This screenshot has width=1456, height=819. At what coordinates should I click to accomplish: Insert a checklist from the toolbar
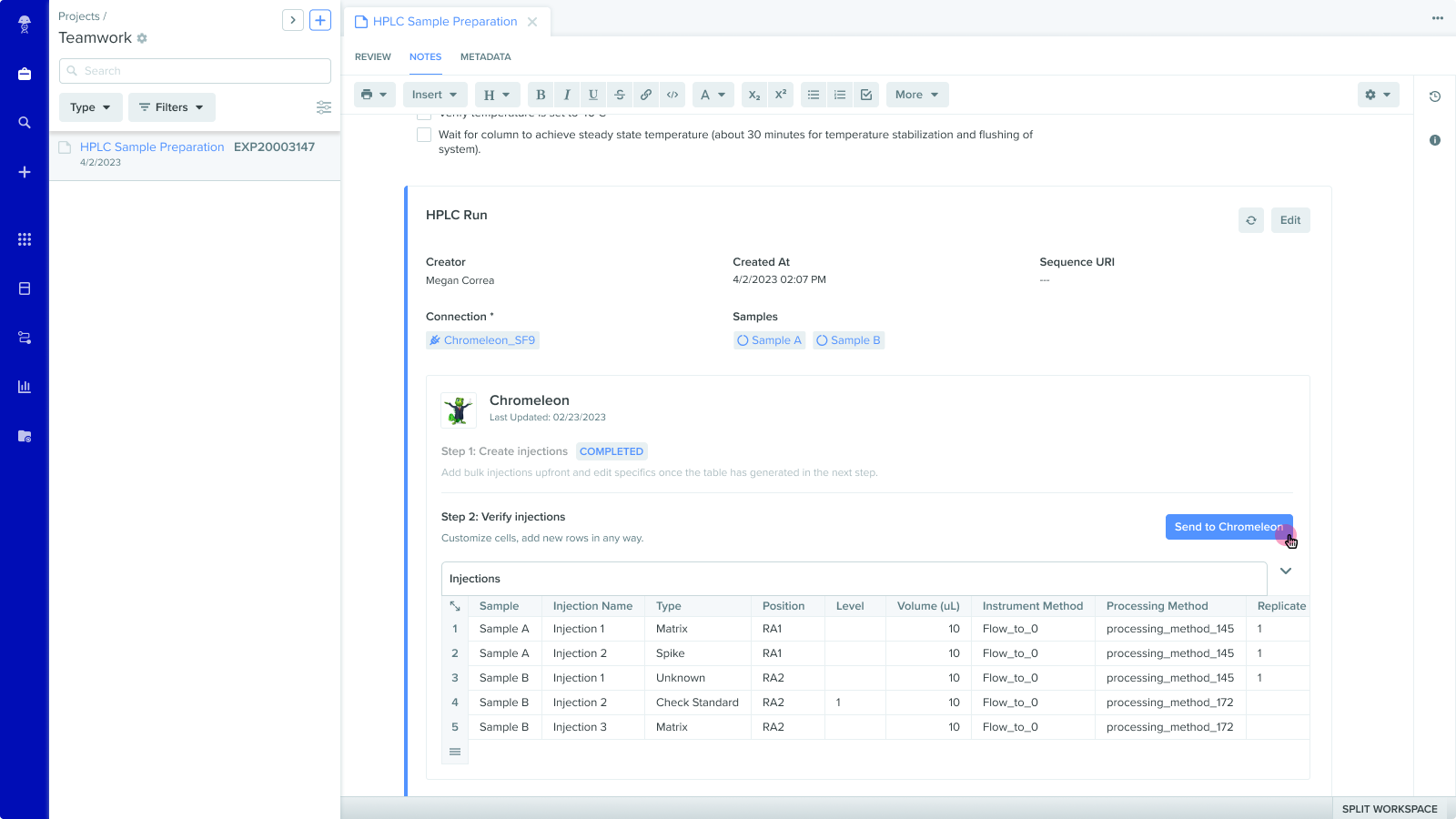pyautogui.click(x=866, y=95)
